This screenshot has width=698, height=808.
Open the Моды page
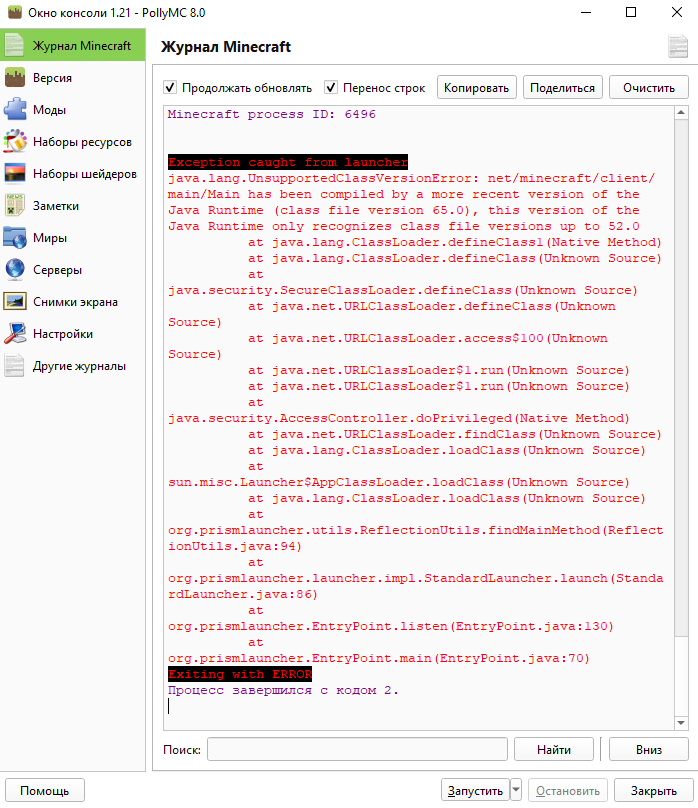pos(73,110)
